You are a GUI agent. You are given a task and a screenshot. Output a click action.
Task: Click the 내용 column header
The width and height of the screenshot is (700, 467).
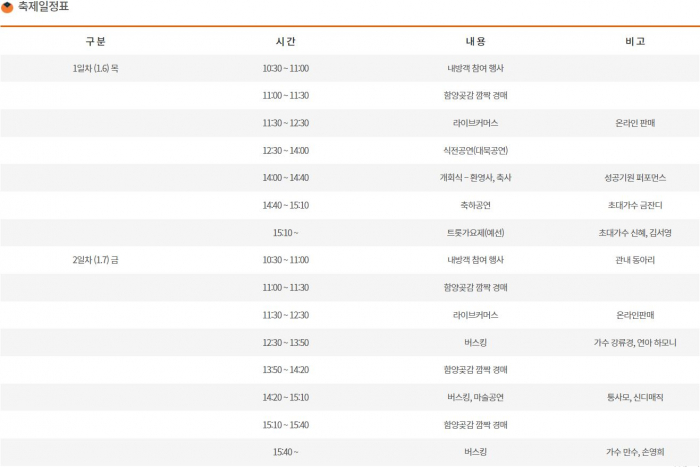pyautogui.click(x=475, y=41)
